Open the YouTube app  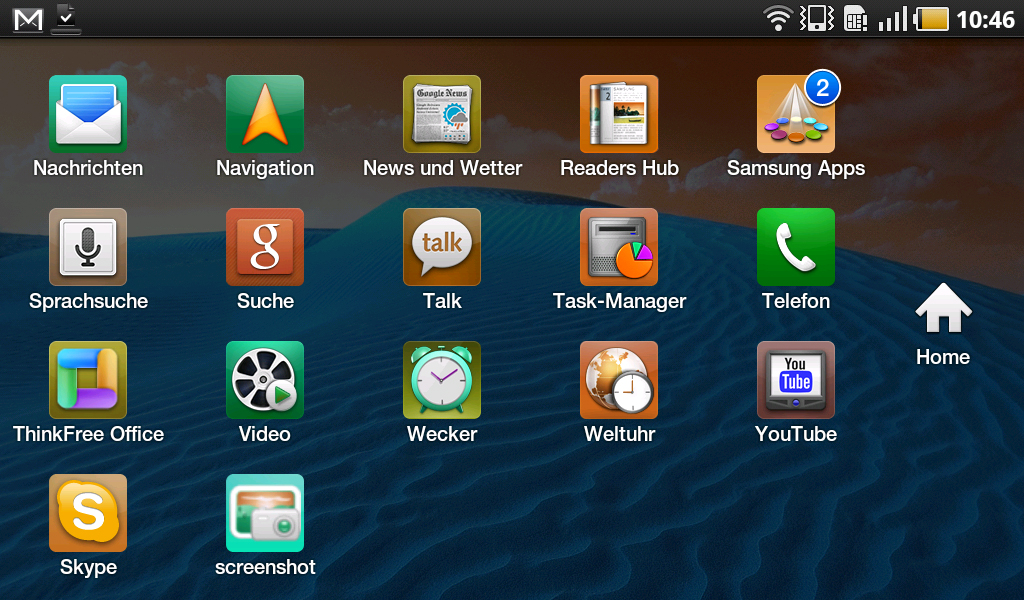(796, 380)
